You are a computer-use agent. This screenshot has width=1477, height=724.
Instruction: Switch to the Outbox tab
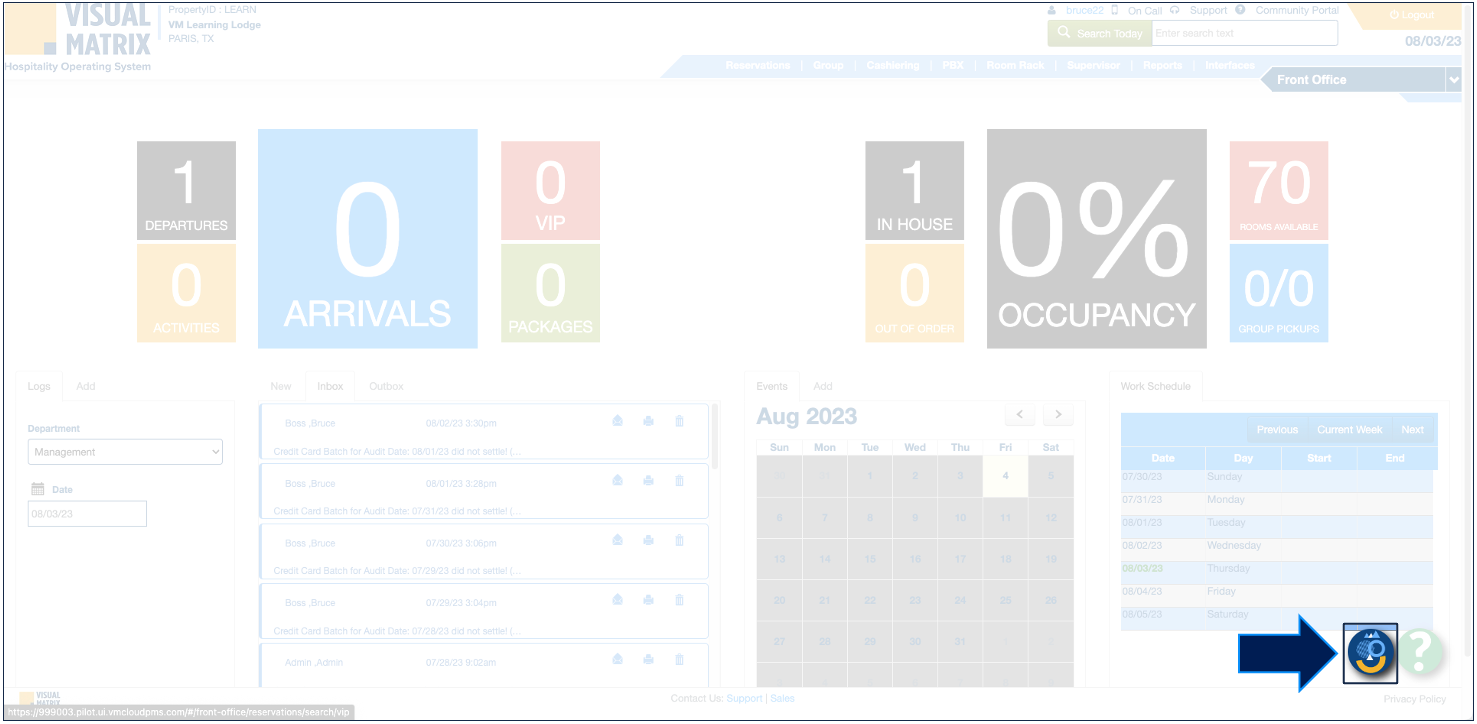[386, 386]
